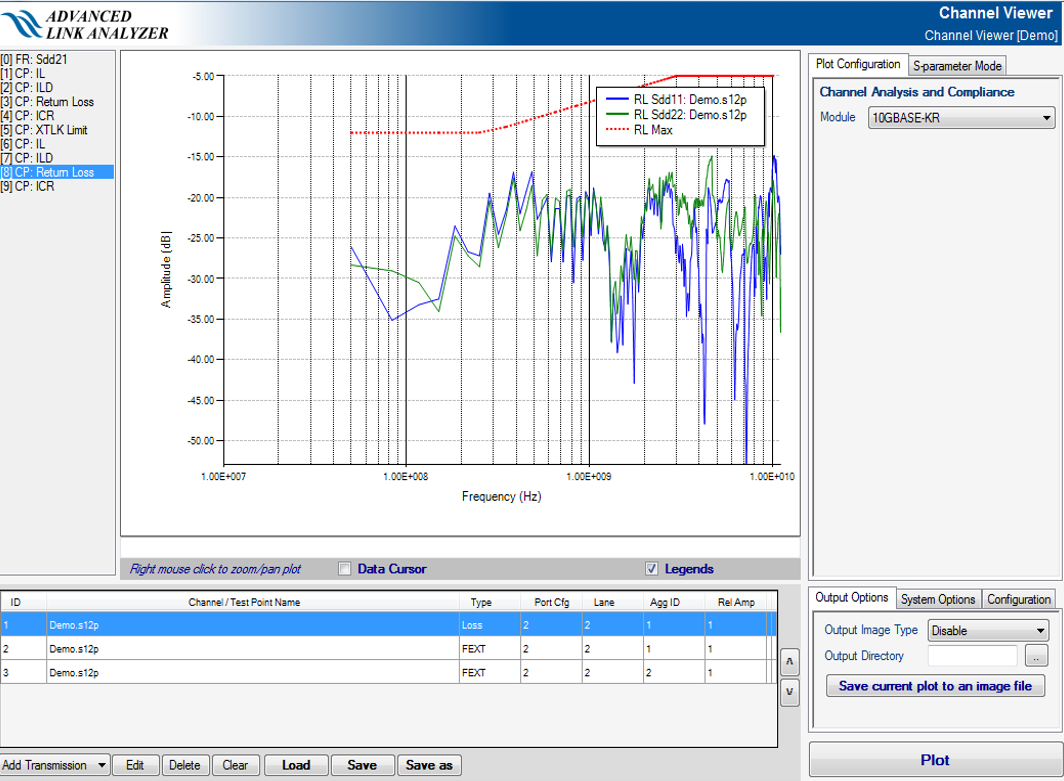Click the Output Directory text field

tap(972, 656)
